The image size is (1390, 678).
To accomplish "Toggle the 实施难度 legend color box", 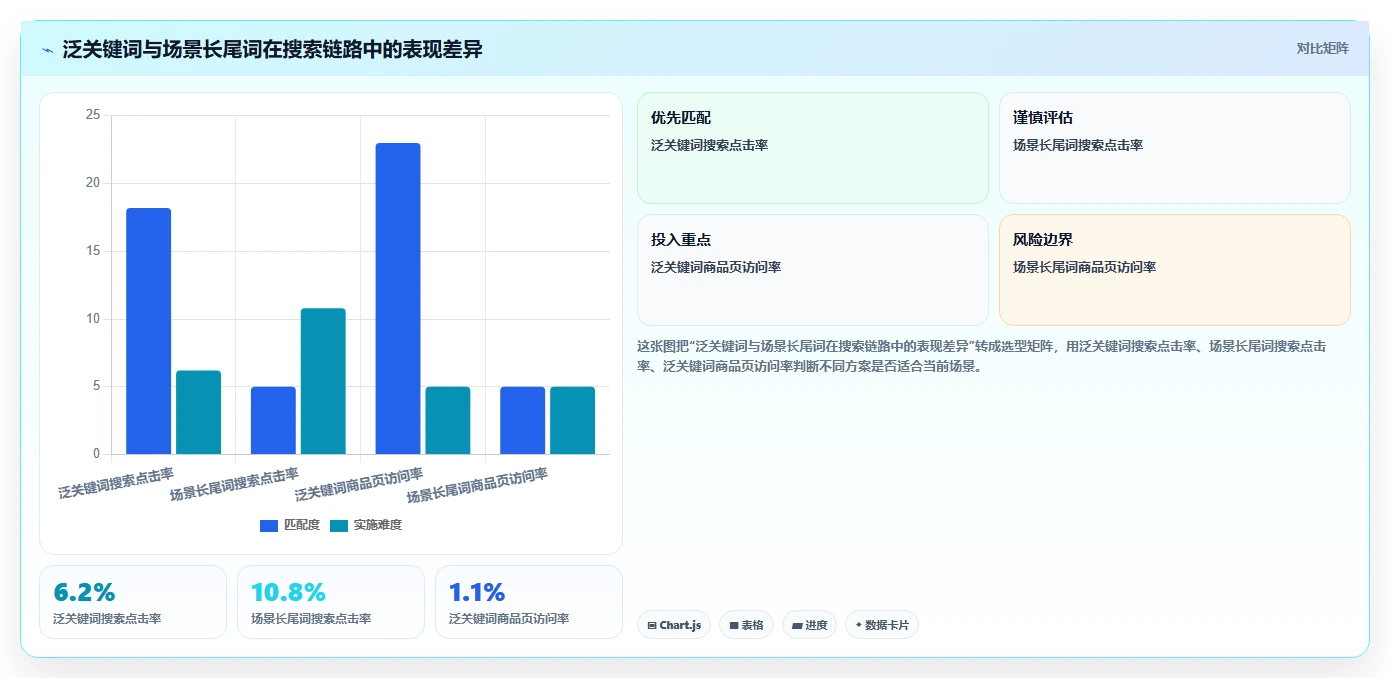I will [339, 525].
